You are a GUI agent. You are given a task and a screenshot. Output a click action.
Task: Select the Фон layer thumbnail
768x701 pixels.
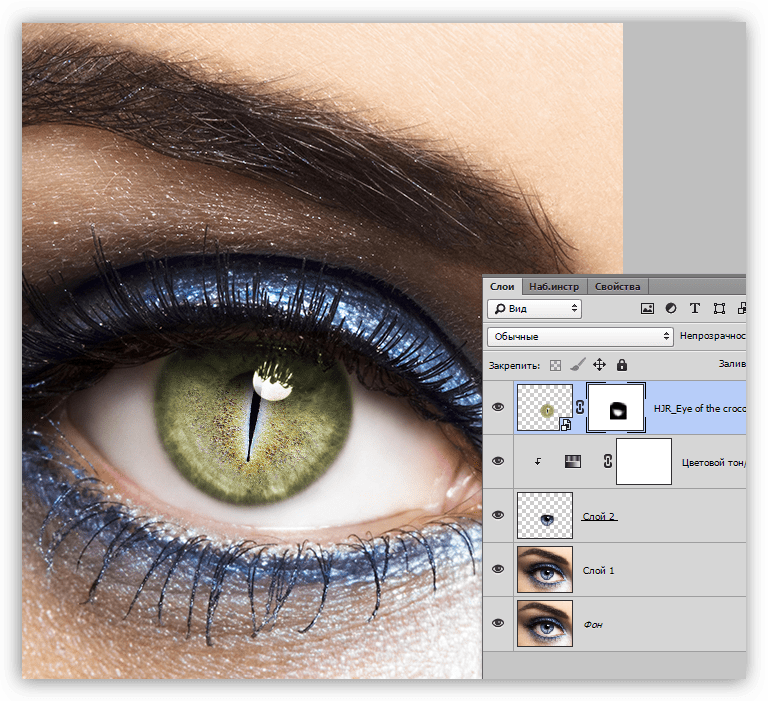(545, 624)
